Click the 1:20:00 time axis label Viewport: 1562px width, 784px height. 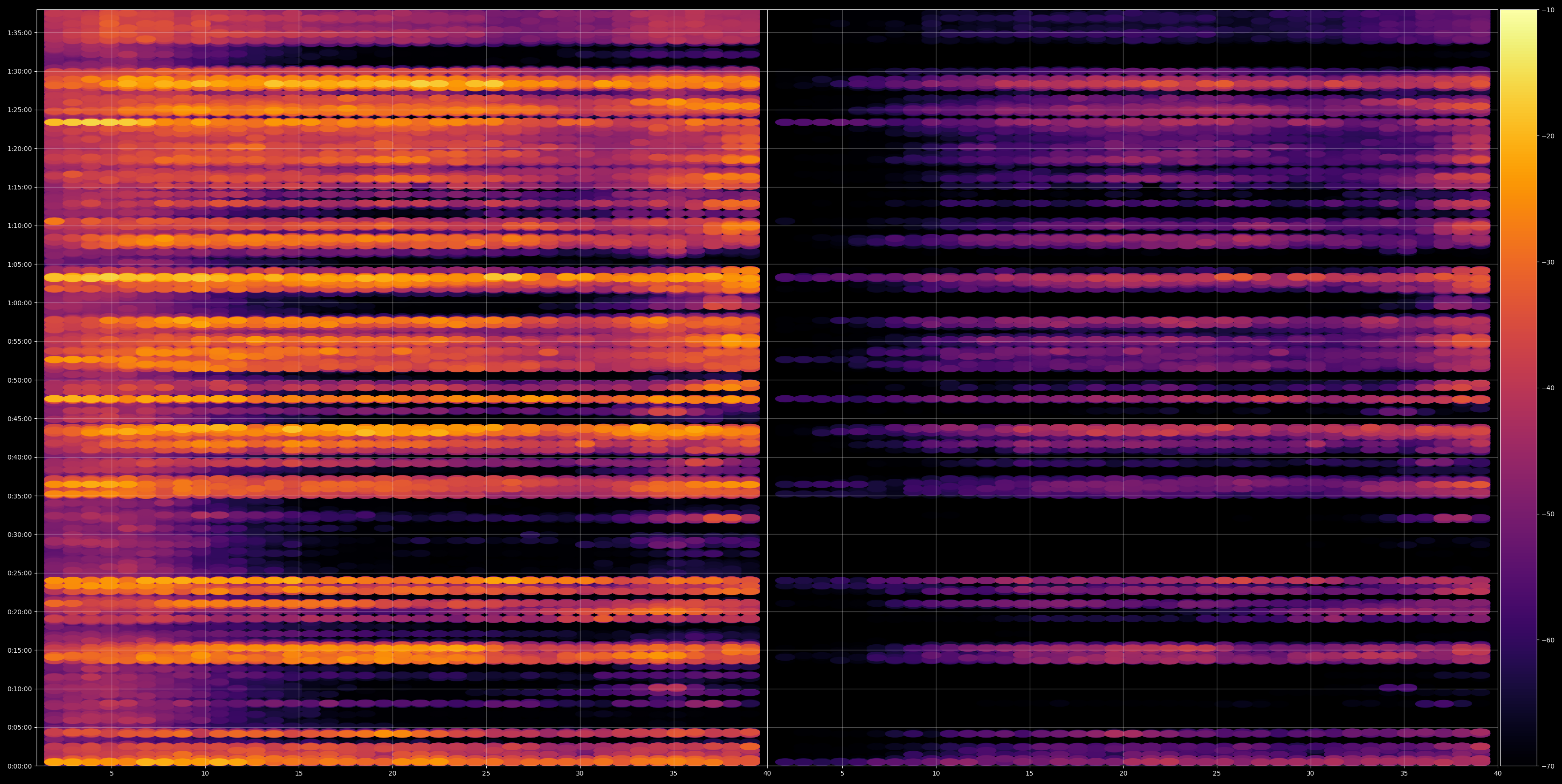pyautogui.click(x=19, y=149)
